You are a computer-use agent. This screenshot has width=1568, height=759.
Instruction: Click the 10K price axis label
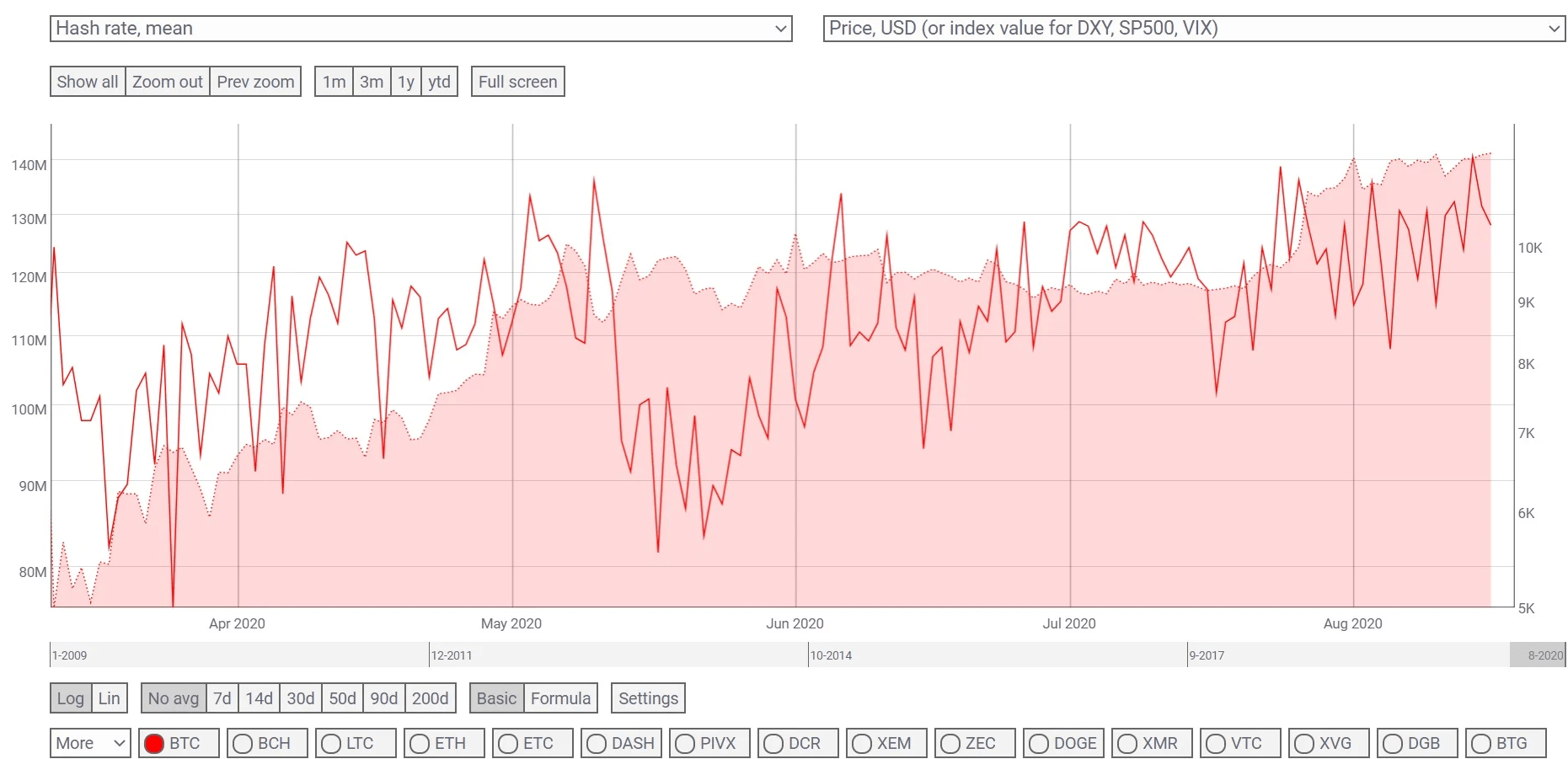click(x=1530, y=248)
